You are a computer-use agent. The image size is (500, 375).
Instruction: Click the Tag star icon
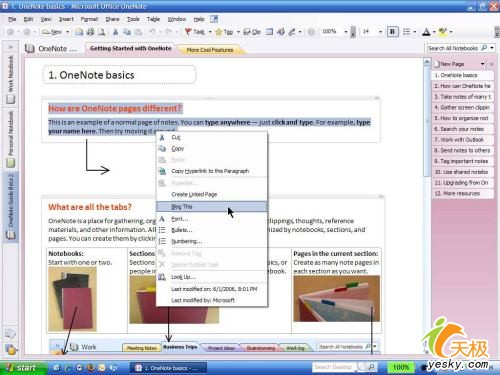pyautogui.click(x=219, y=32)
